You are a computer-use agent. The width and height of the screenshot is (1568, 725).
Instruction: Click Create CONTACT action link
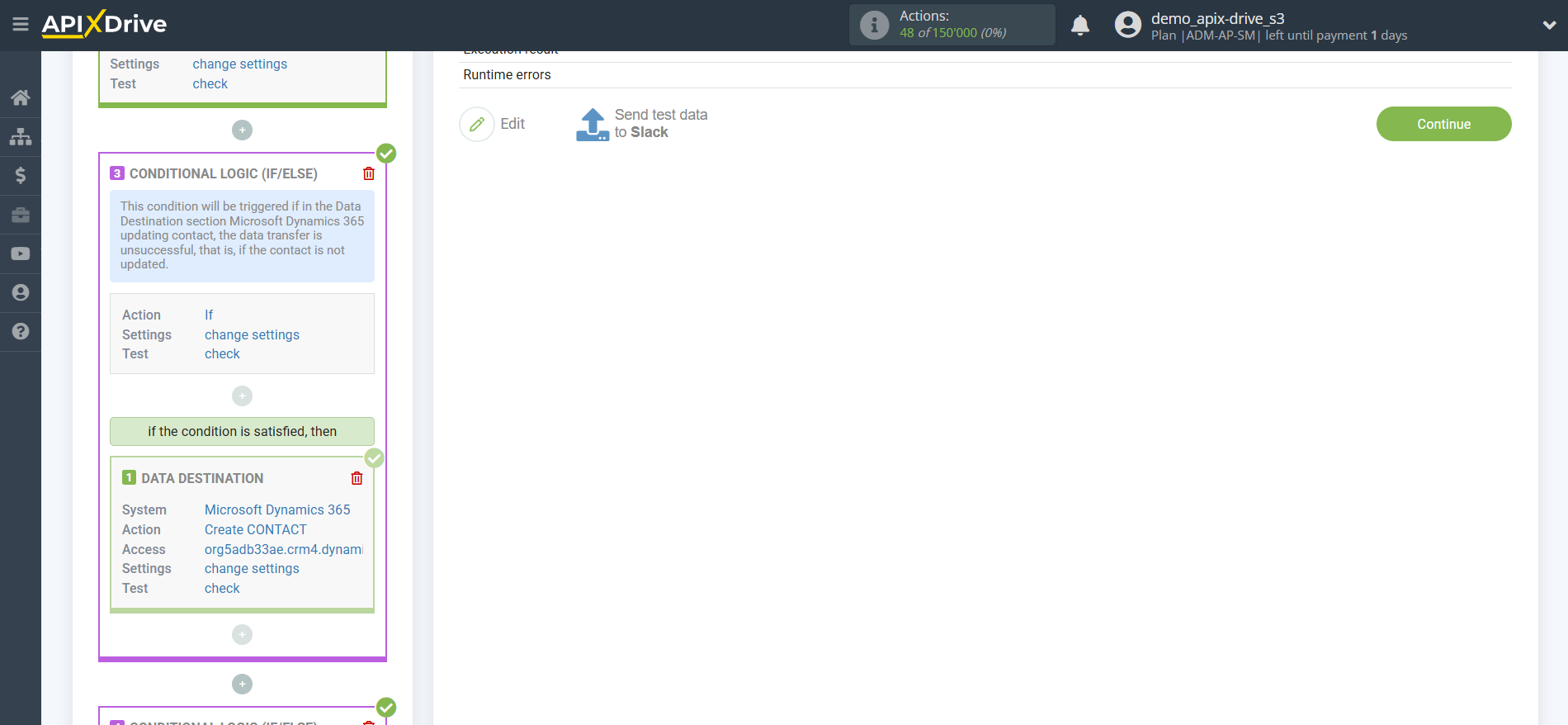pos(256,529)
